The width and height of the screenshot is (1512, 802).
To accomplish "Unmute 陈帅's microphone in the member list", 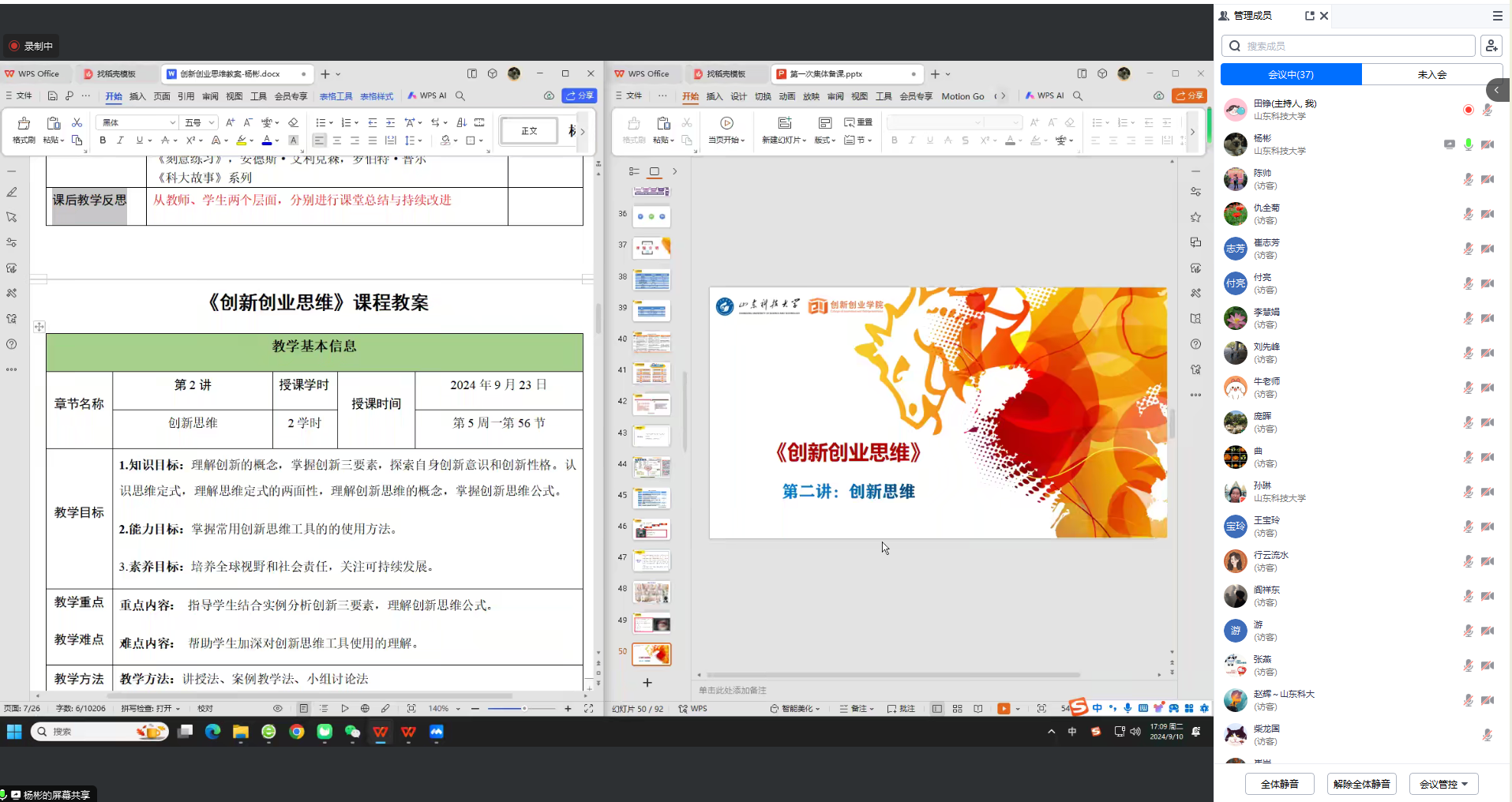I will coord(1468,179).
